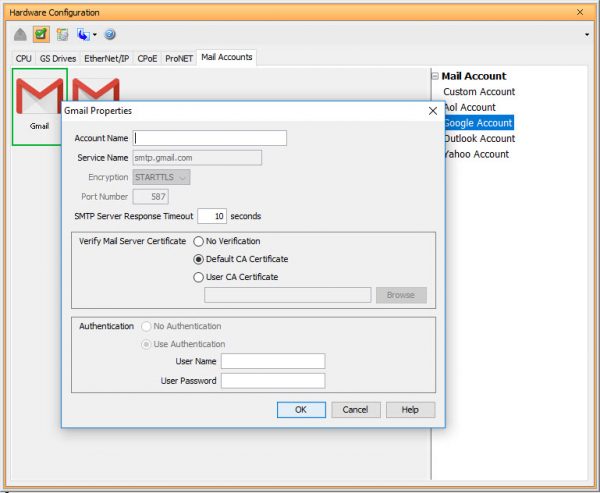Click the green checkmark toolbar icon
Viewport: 600px width, 493px height.
pyautogui.click(x=40, y=34)
